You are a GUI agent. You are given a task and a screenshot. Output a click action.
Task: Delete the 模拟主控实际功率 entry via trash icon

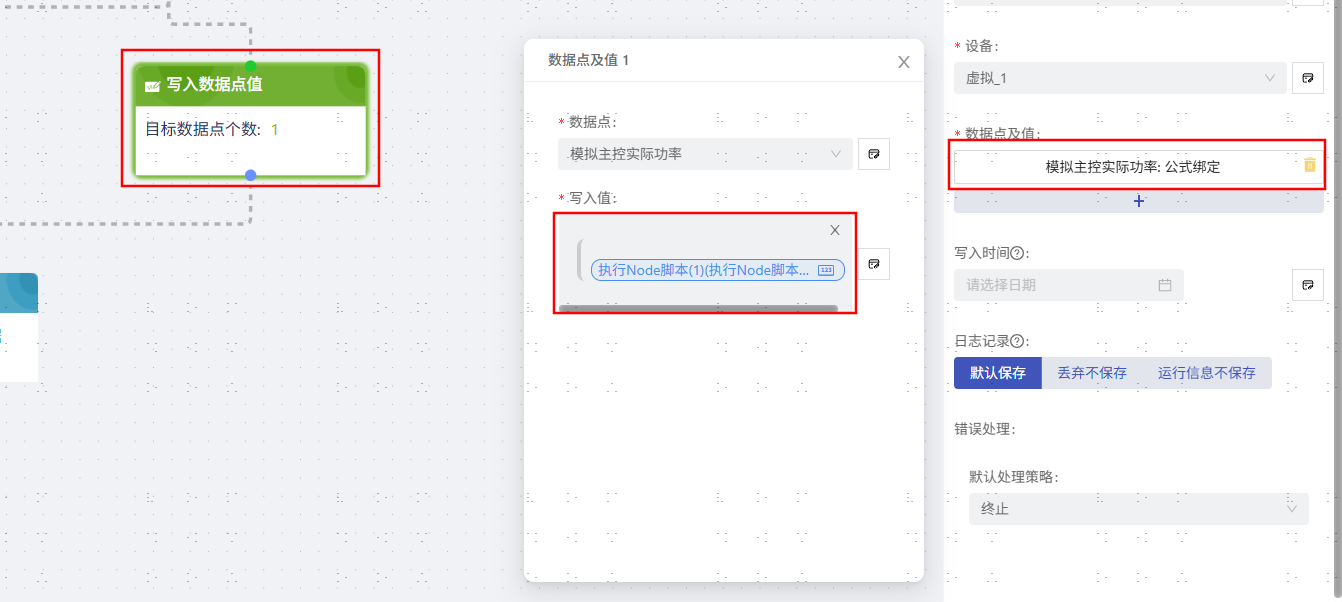[1310, 166]
